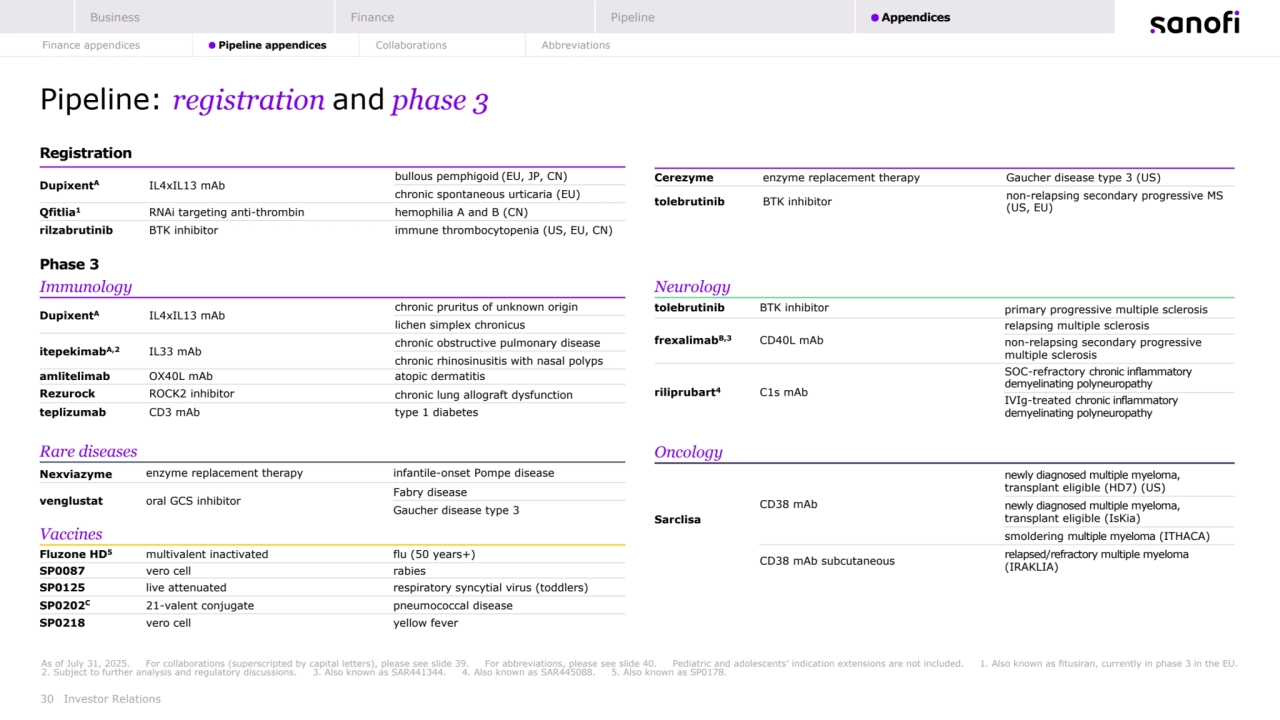Open the Pipeline section tab

(x=633, y=17)
